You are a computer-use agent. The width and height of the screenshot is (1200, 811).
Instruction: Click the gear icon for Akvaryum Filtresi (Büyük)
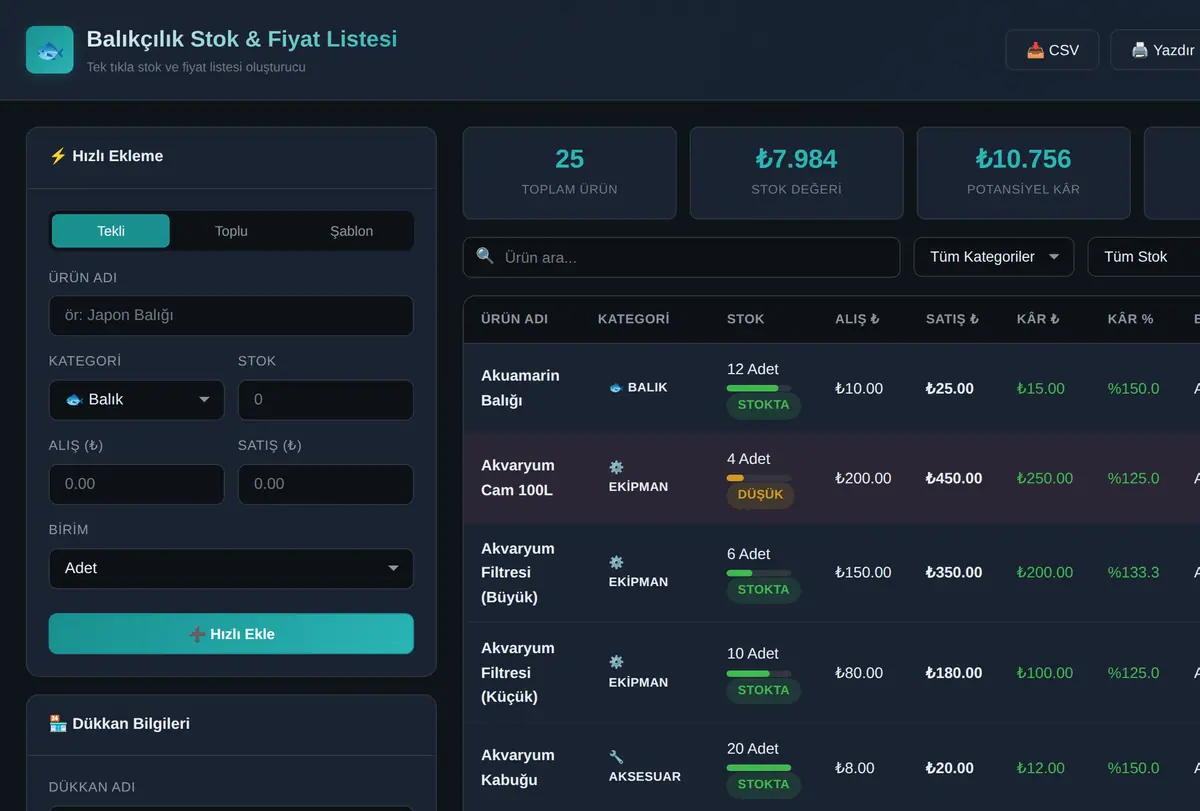(x=616, y=562)
